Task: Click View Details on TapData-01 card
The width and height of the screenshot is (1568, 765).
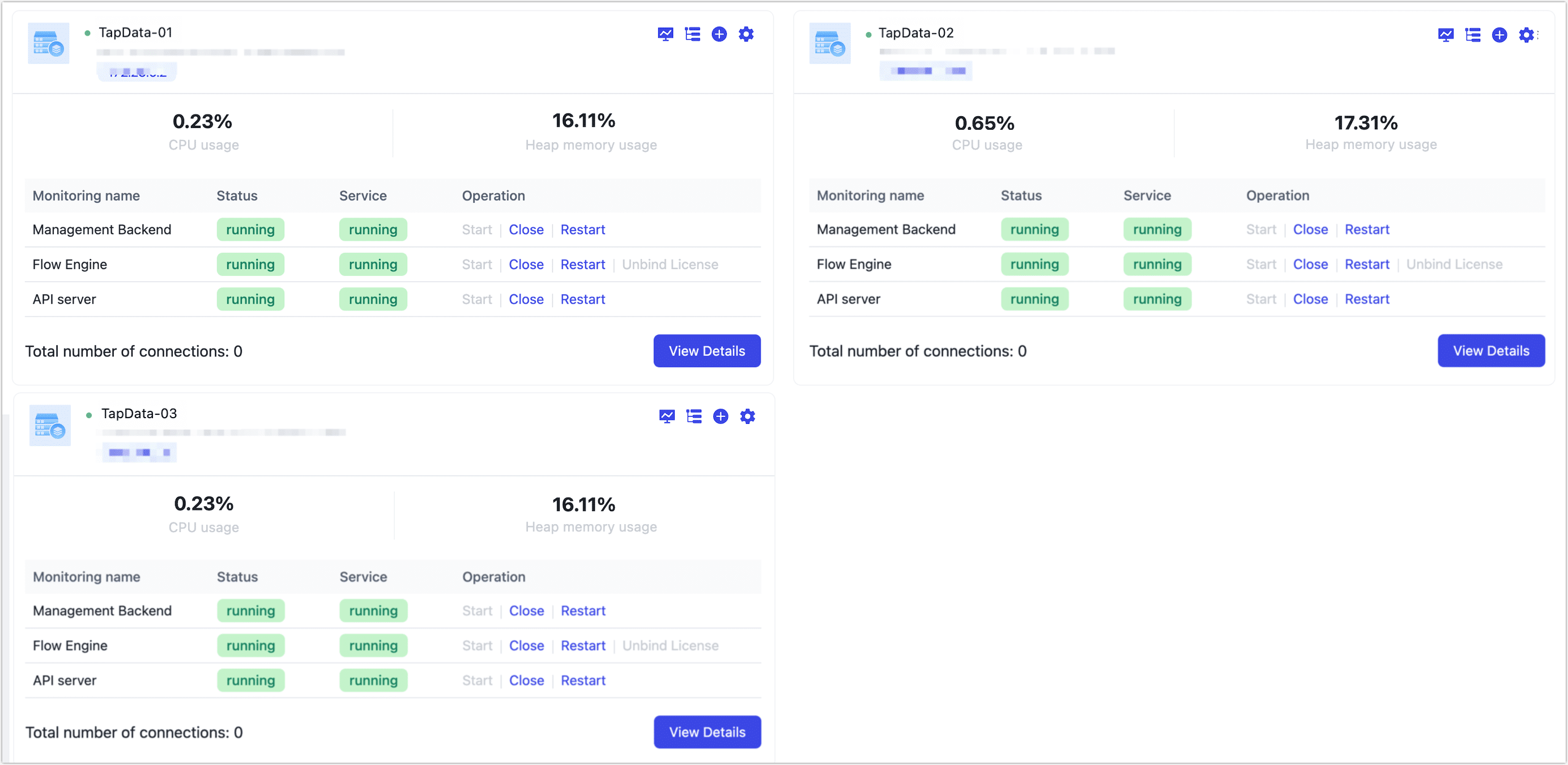Action: click(707, 351)
